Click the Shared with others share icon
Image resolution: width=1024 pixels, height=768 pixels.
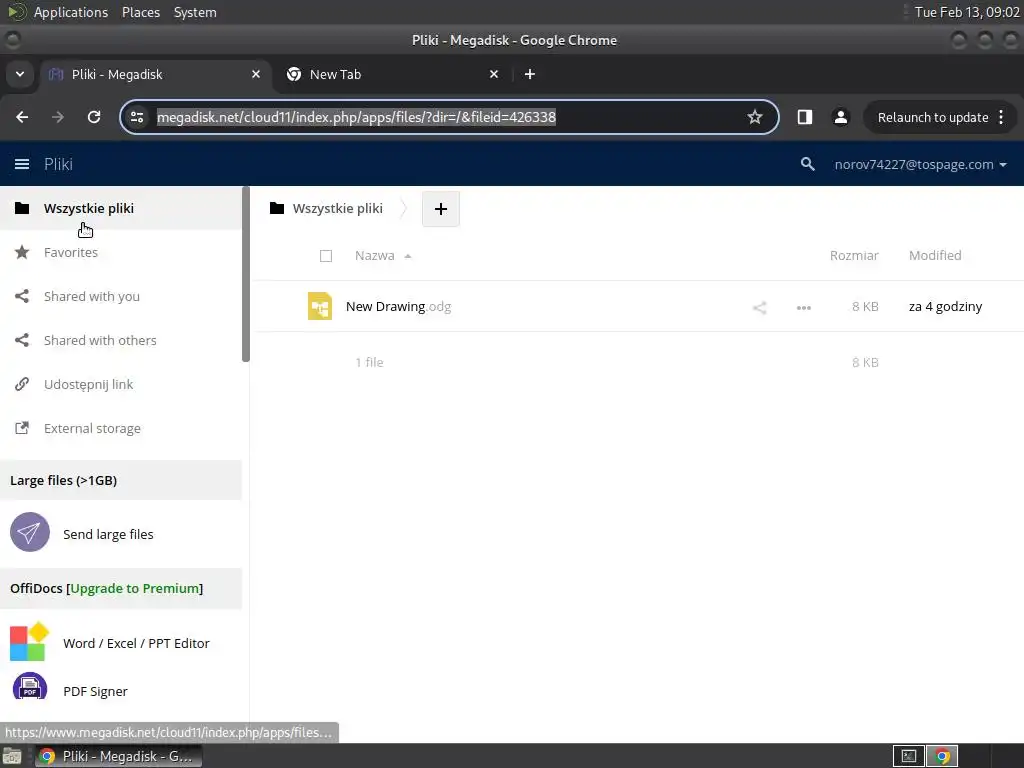(22, 340)
